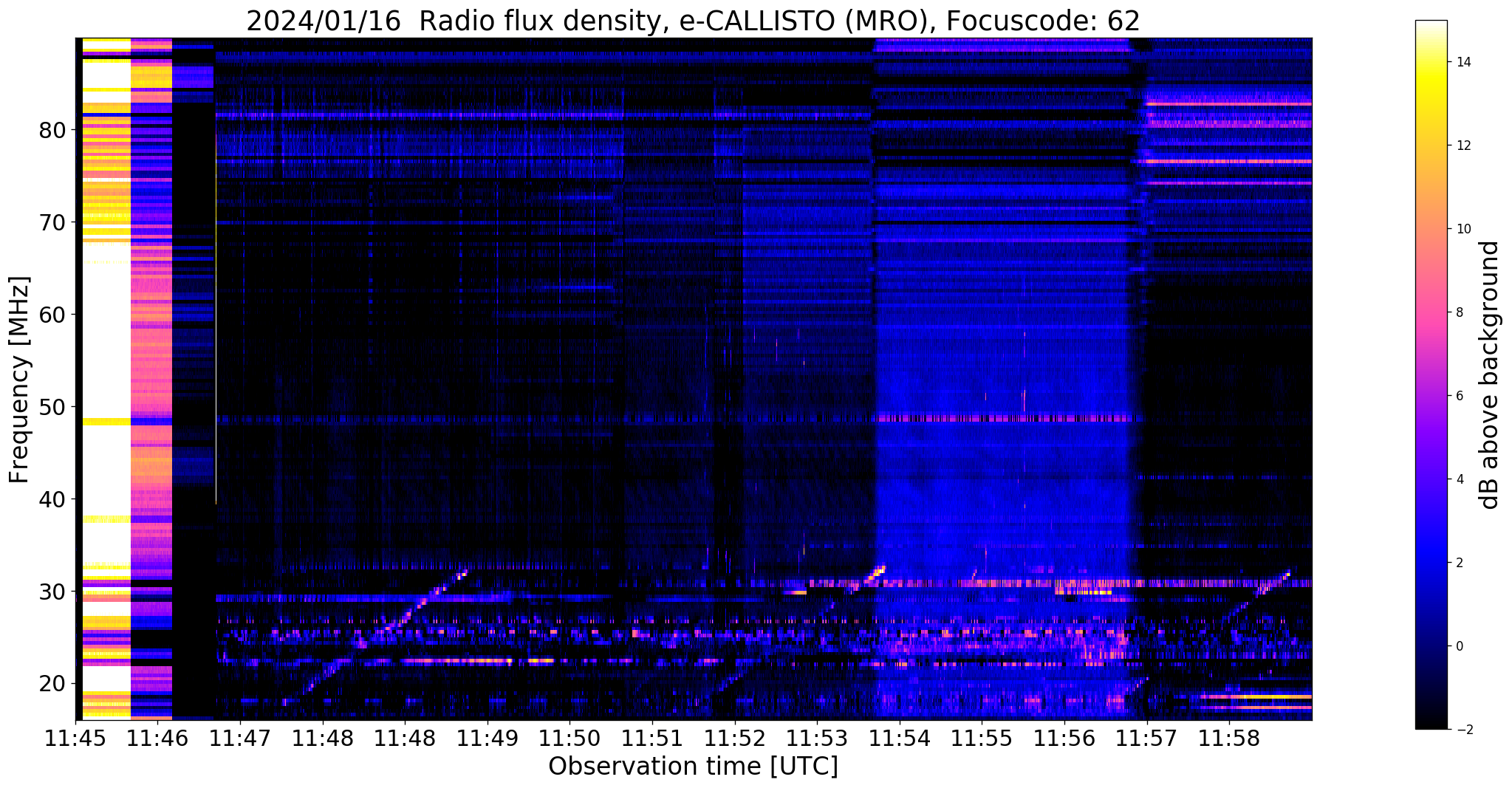Click the plot title mentioning e-CALLISTO (MRO)
The width and height of the screenshot is (1512, 788).
(x=693, y=20)
